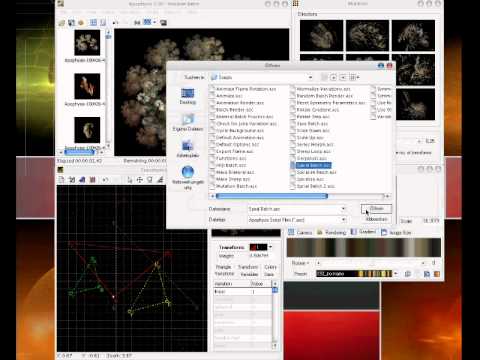Select 'Batch Render.asc' in the file list
Image resolution: width=480 pixels, height=360 pixels.
click(x=232, y=110)
